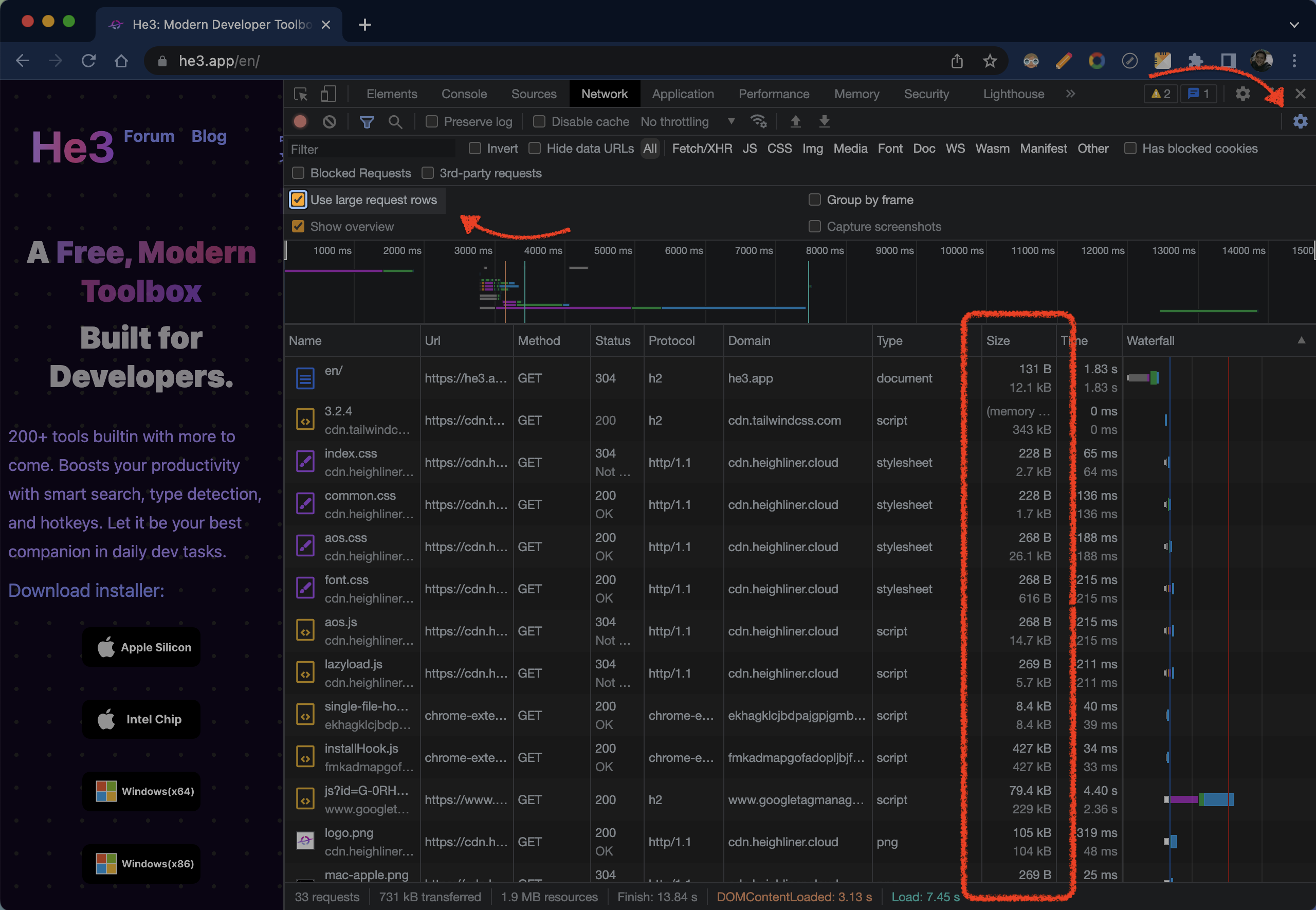
Task: Switch to the Performance tab
Action: coord(774,94)
